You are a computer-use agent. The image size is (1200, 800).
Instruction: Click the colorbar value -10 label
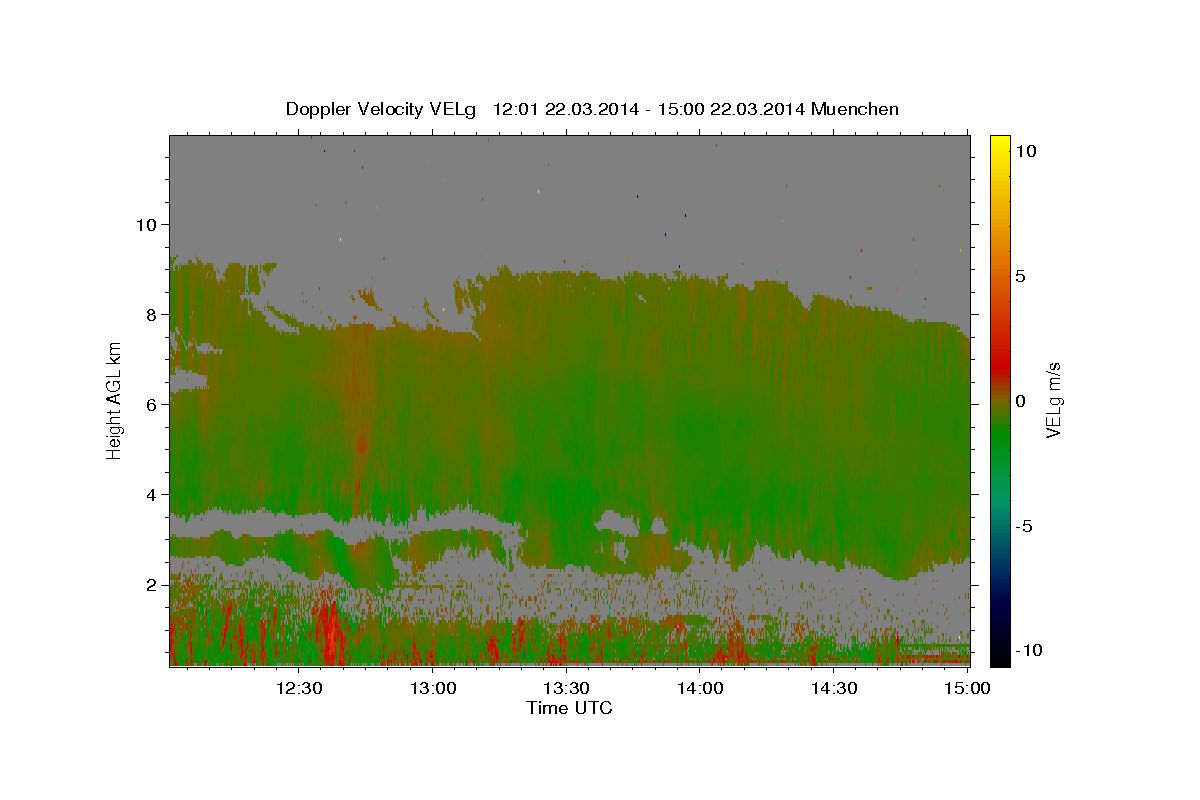coord(1029,650)
